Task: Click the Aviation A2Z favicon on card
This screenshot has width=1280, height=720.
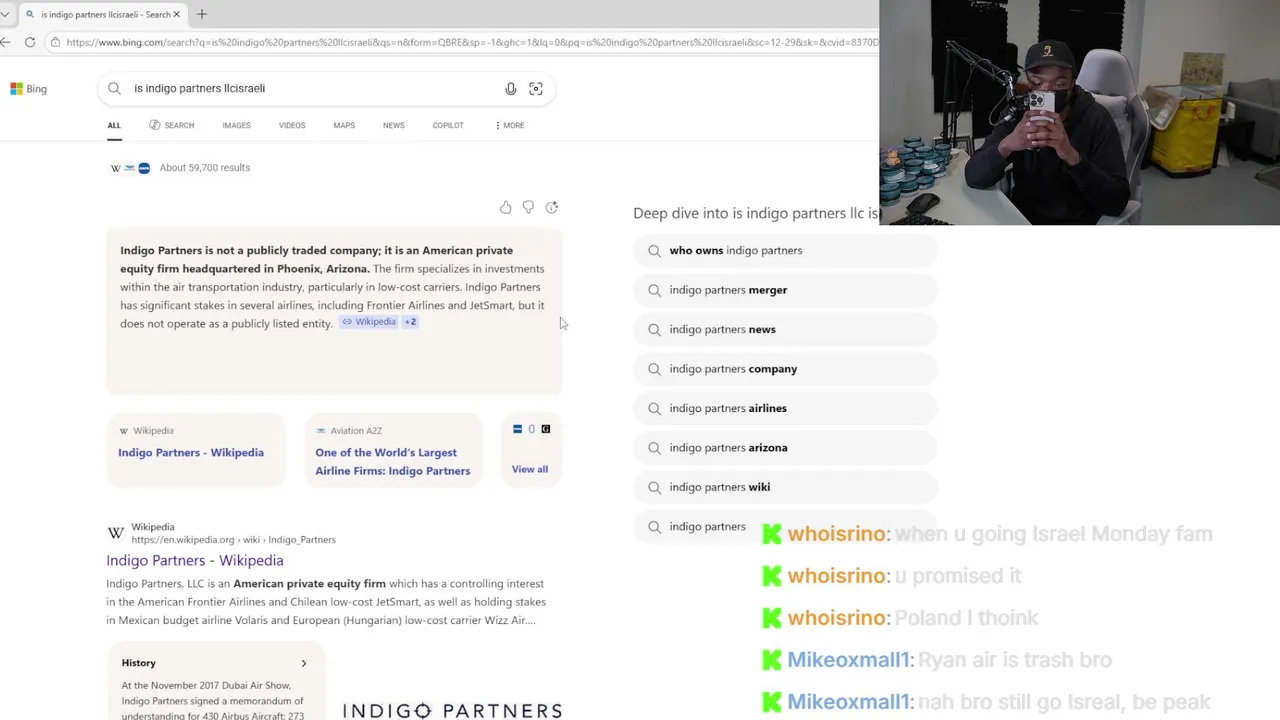Action: click(321, 431)
